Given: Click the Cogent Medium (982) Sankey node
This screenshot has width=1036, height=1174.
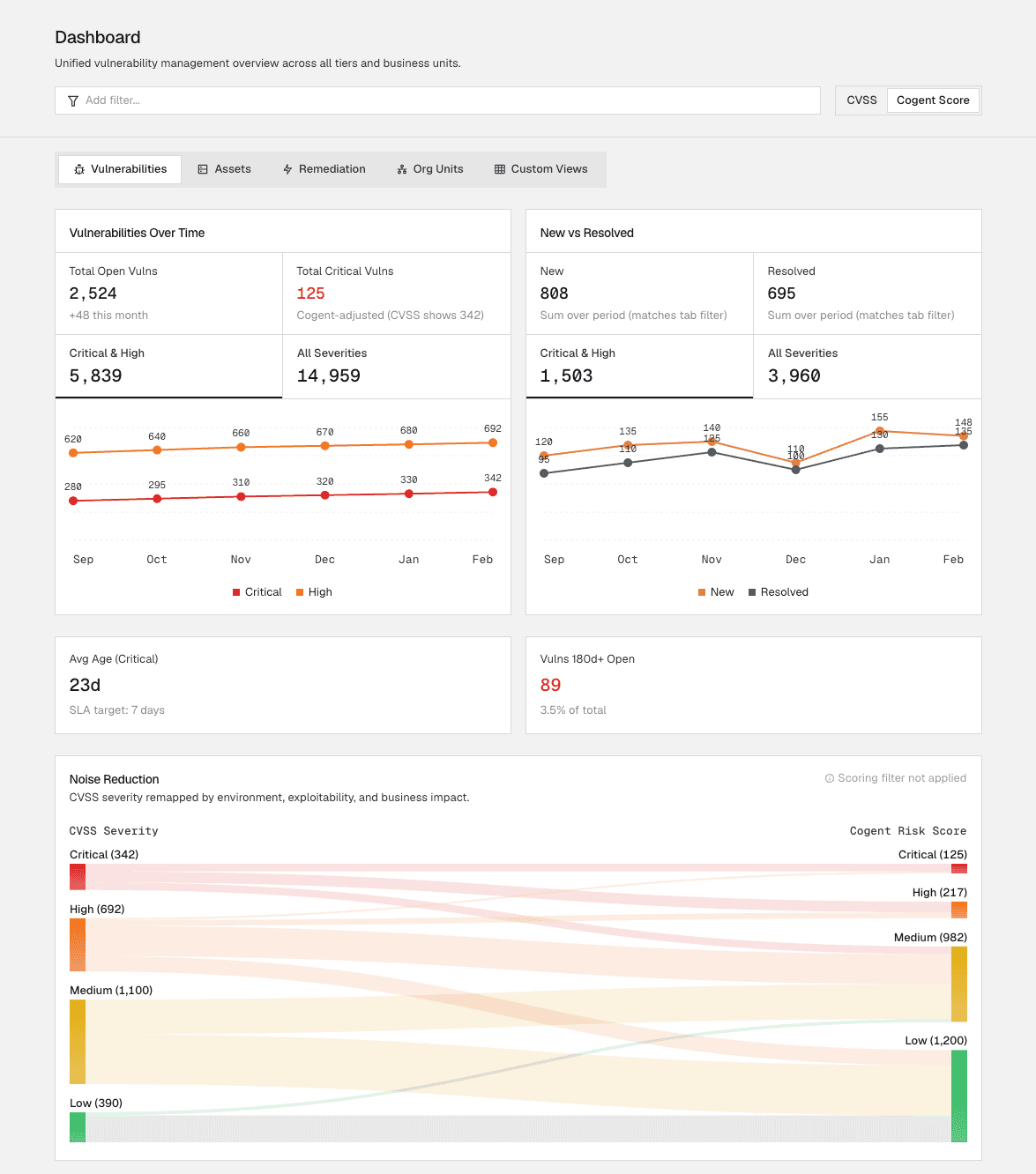Looking at the screenshot, I should pos(959,984).
